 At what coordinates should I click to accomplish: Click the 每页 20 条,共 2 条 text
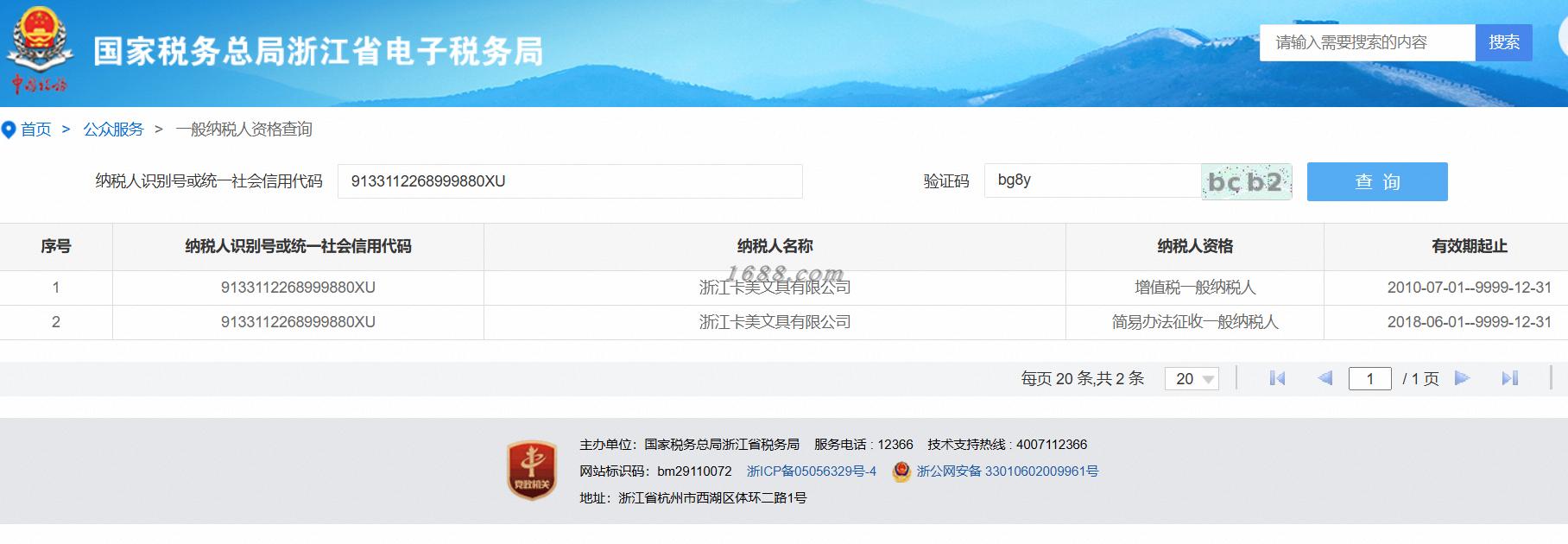tap(1082, 379)
